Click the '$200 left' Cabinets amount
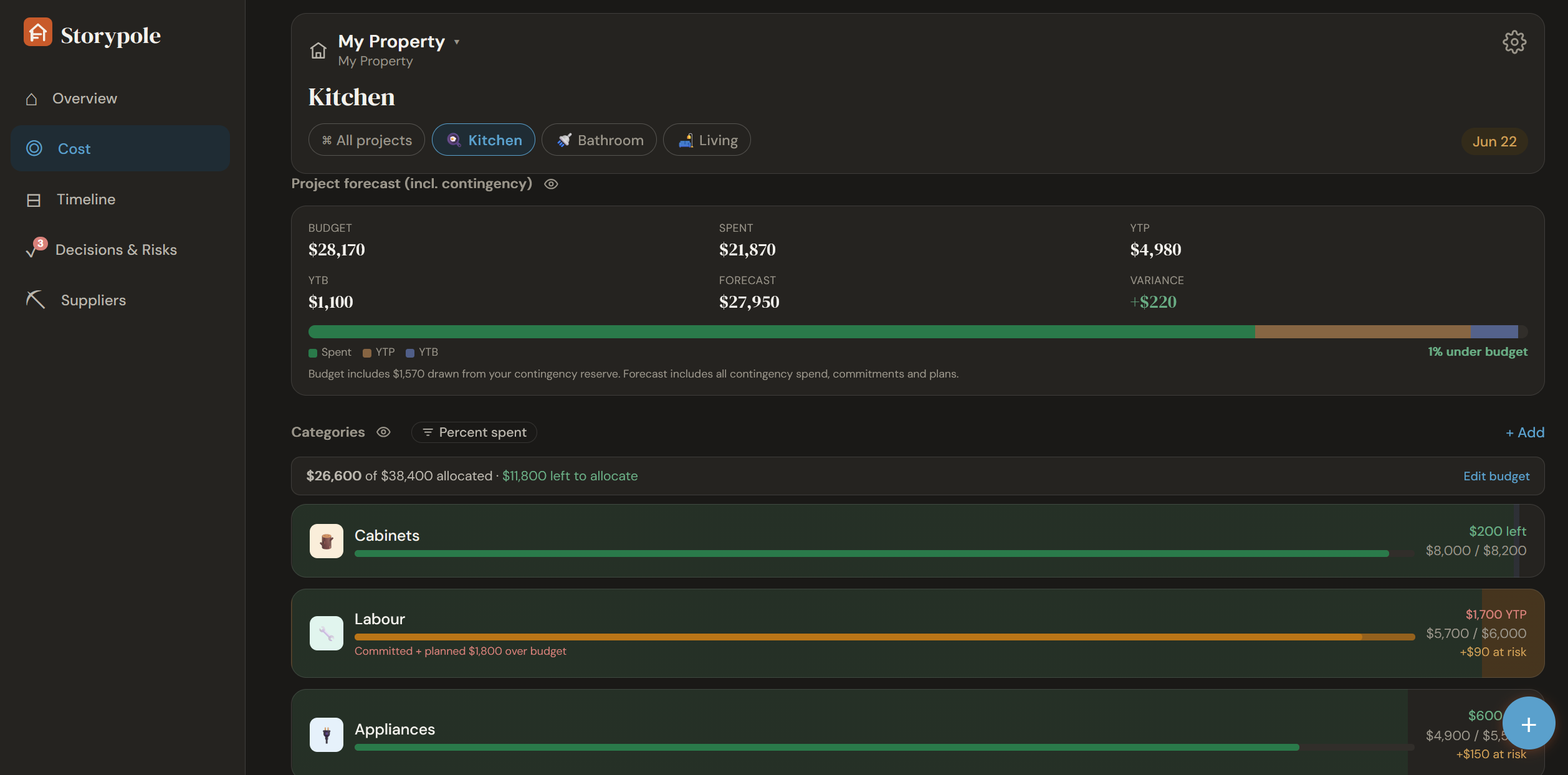Viewport: 1568px width, 775px height. pyautogui.click(x=1498, y=531)
